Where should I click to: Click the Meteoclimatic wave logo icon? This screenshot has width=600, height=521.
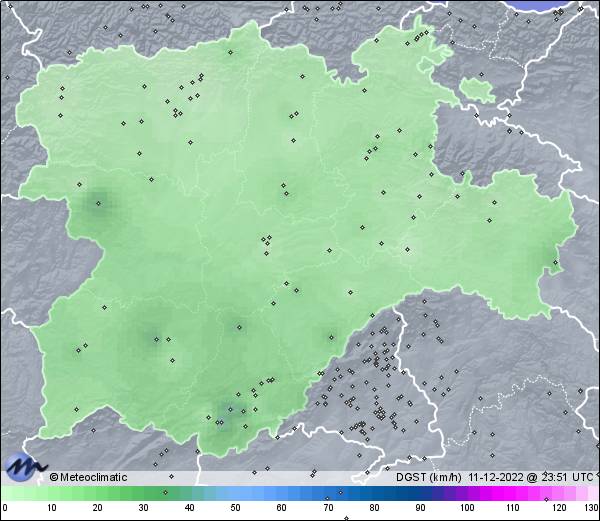(x=25, y=467)
